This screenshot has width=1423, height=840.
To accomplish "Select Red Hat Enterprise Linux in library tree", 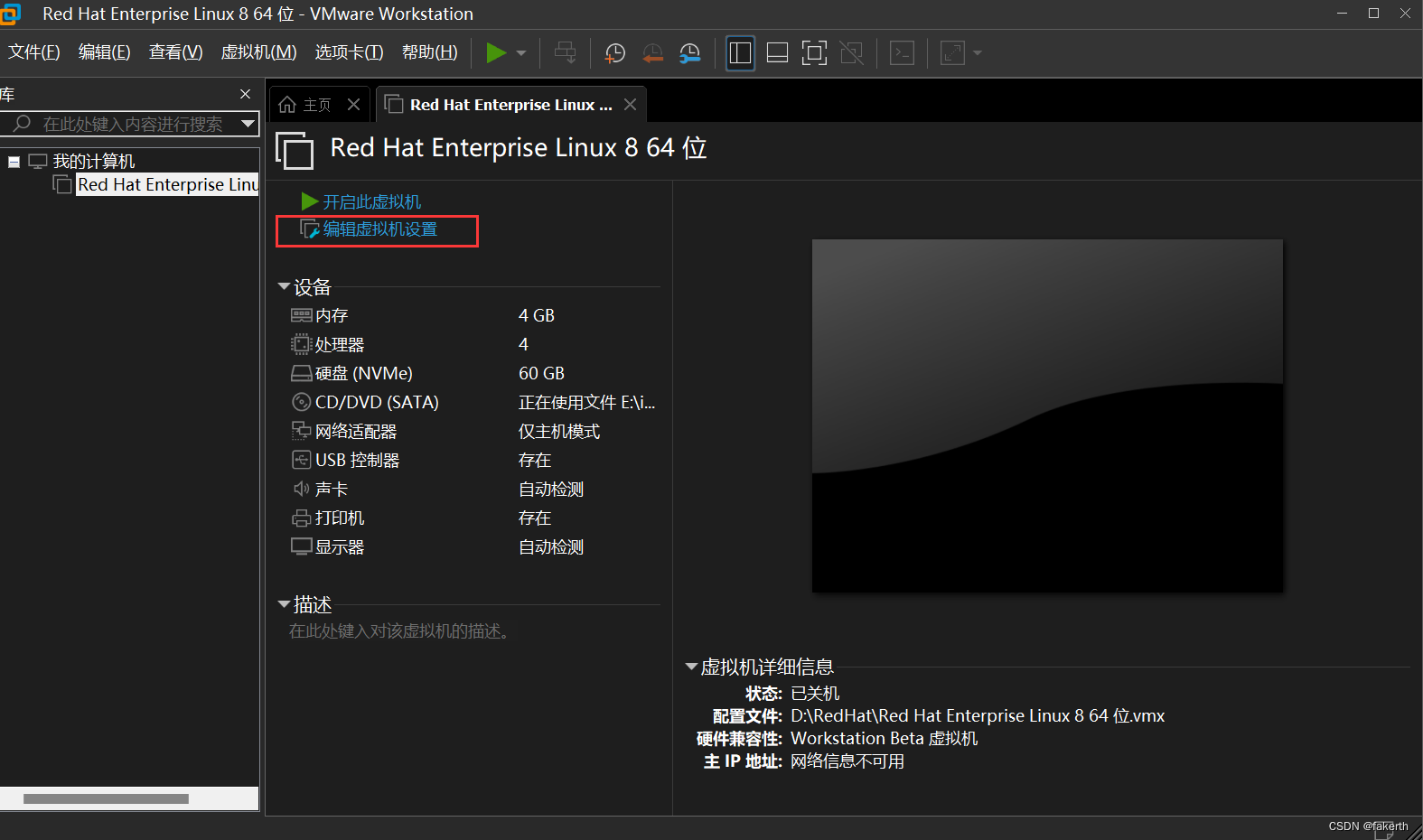I will tap(168, 184).
